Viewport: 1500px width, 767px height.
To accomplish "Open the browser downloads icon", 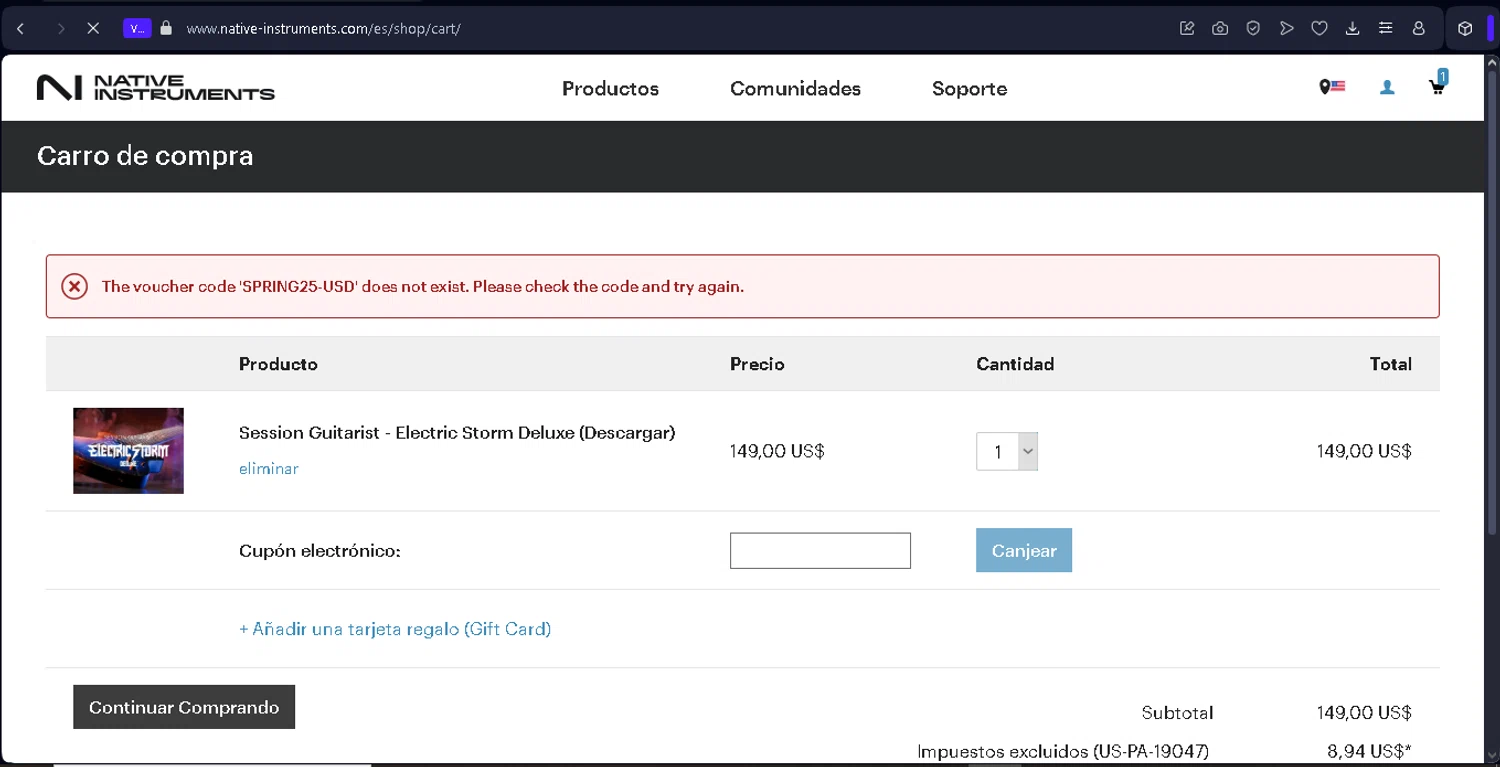I will point(1352,28).
